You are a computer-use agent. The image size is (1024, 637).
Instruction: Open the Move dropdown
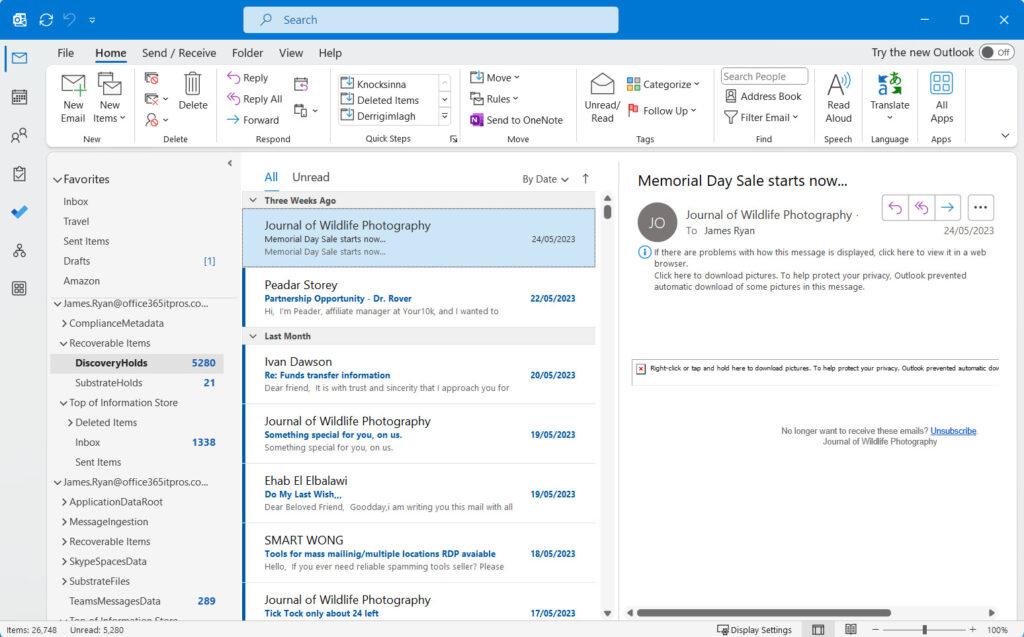495,78
